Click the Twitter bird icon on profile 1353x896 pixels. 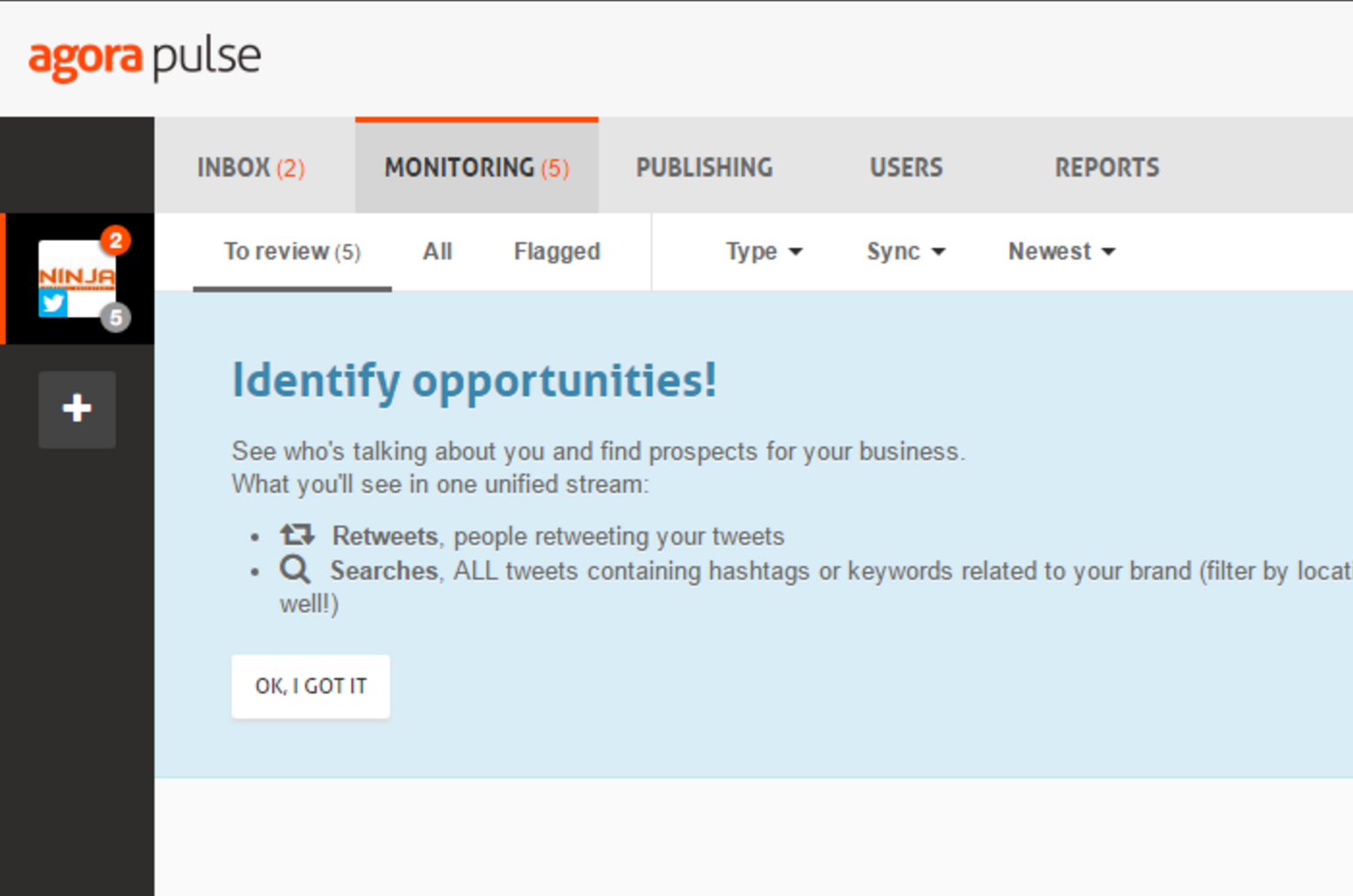coord(53,303)
